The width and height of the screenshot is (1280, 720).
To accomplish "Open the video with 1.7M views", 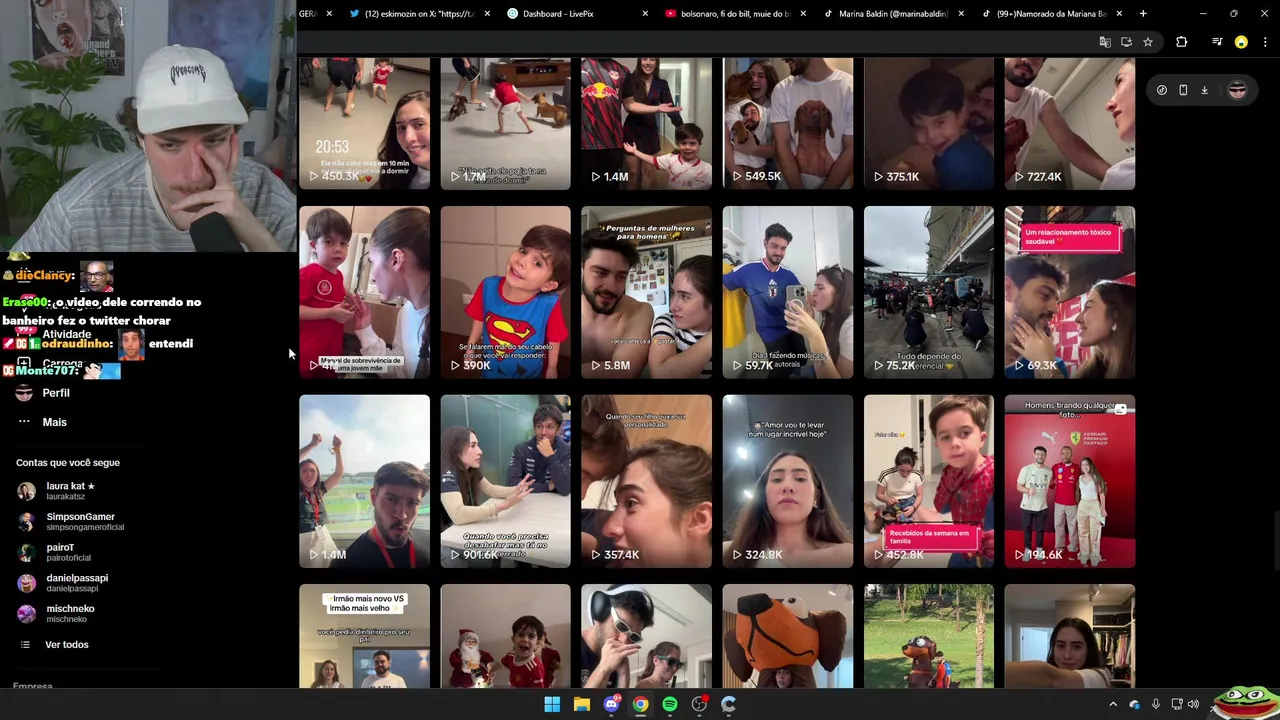I will click(x=505, y=123).
